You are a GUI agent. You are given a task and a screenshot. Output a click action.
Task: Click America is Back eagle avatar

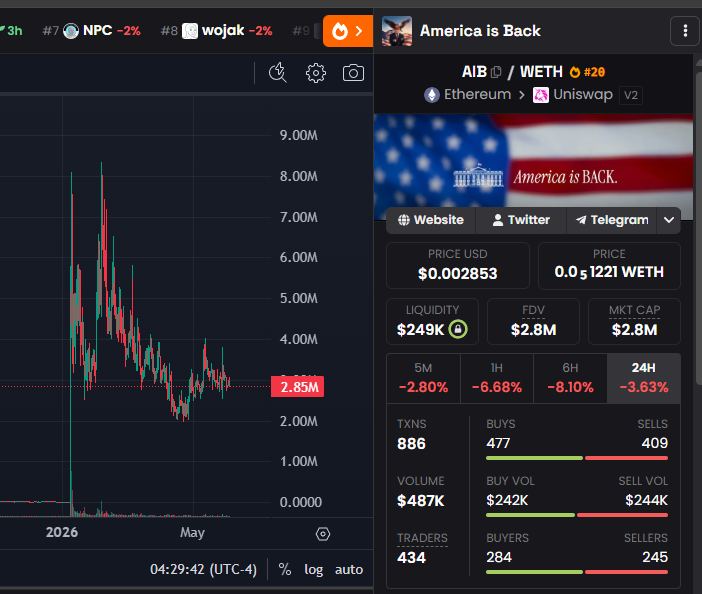point(397,31)
